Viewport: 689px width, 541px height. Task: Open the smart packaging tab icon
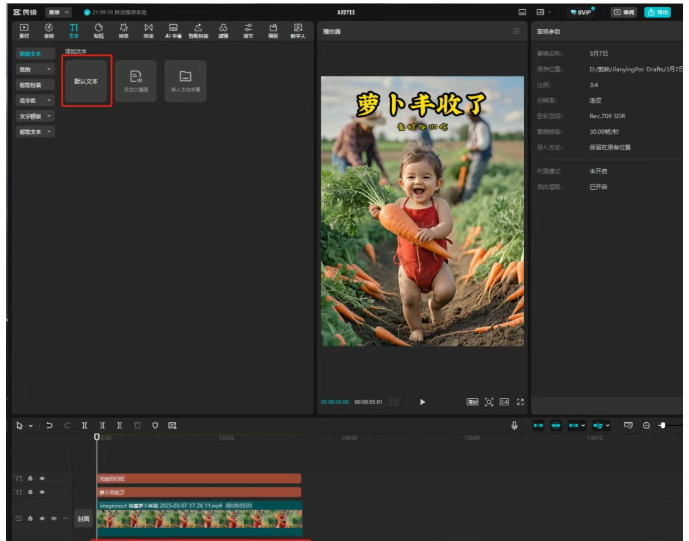point(198,31)
